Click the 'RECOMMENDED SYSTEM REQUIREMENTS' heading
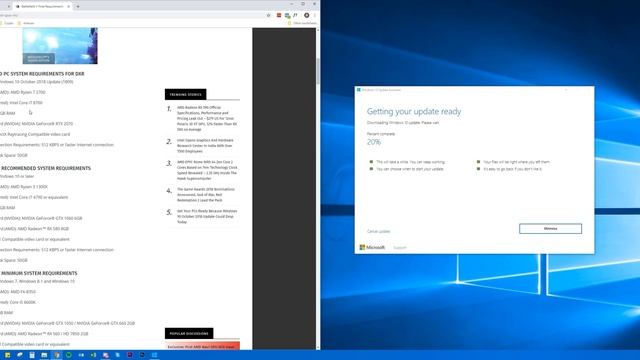This screenshot has height=360, width=640. 46,168
